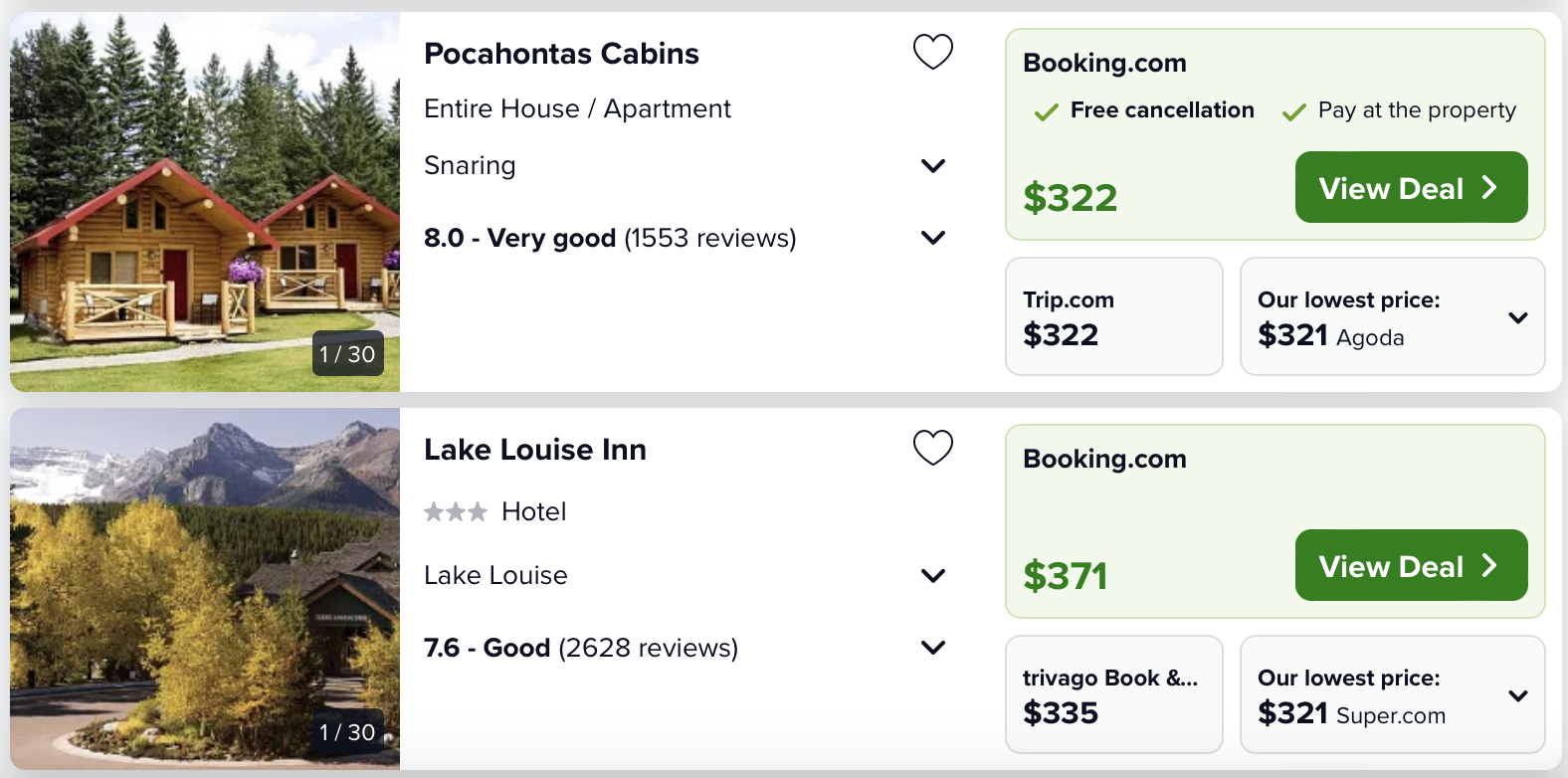This screenshot has width=1568, height=778.
Task: Open the Lake Louise Inn listing title
Action: [535, 450]
